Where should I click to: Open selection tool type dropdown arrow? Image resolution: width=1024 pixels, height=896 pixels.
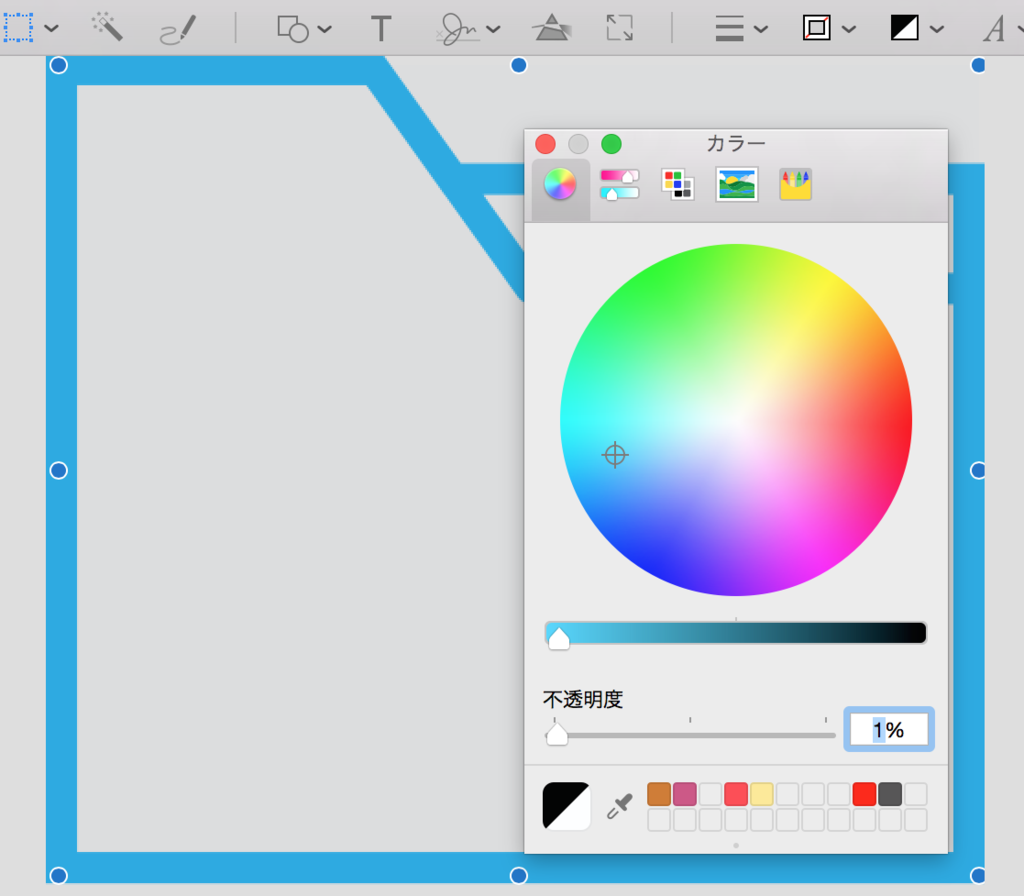pos(52,28)
